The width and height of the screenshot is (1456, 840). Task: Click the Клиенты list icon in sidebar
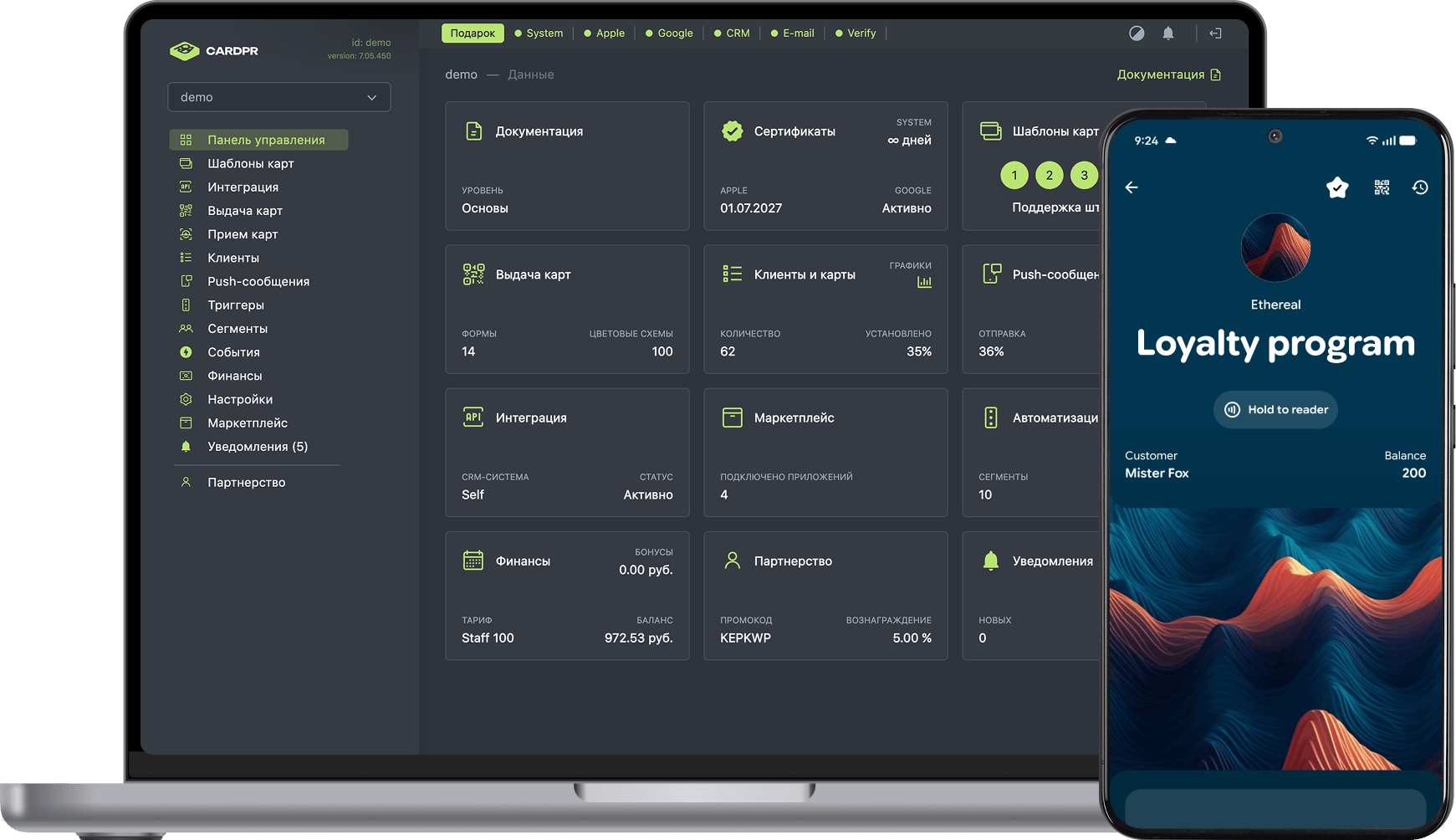[186, 258]
